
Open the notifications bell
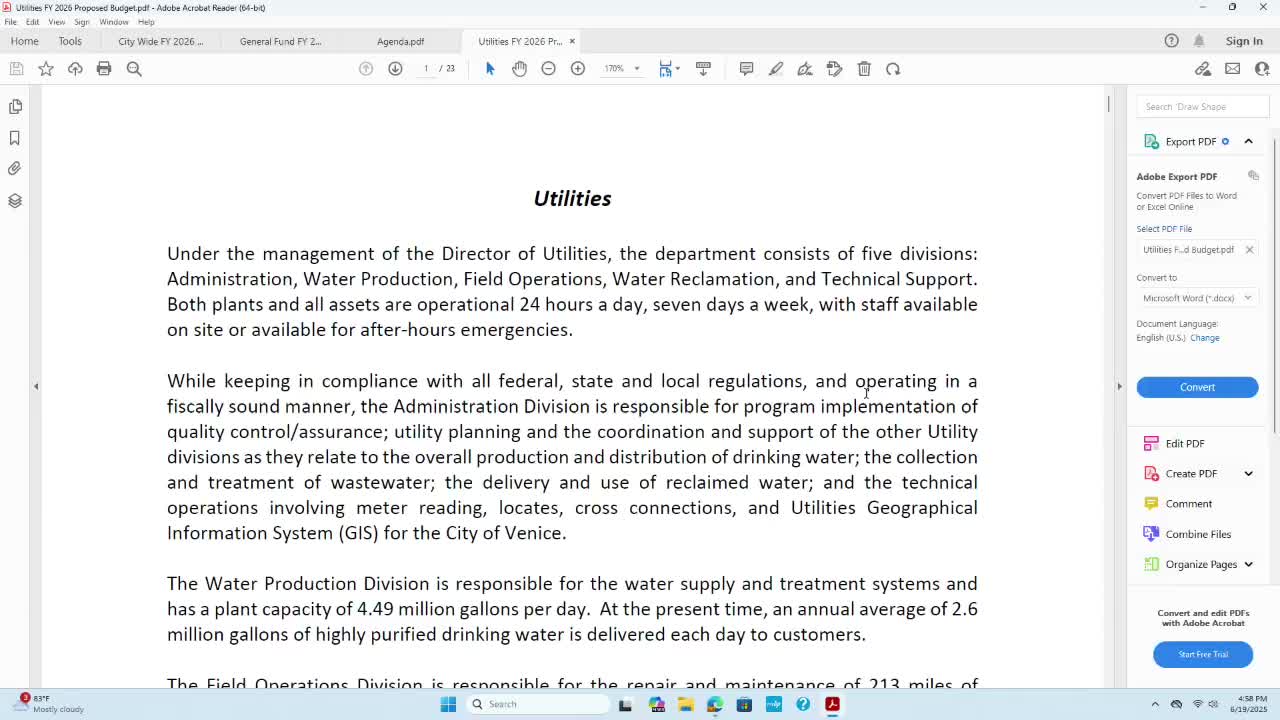(x=1199, y=41)
